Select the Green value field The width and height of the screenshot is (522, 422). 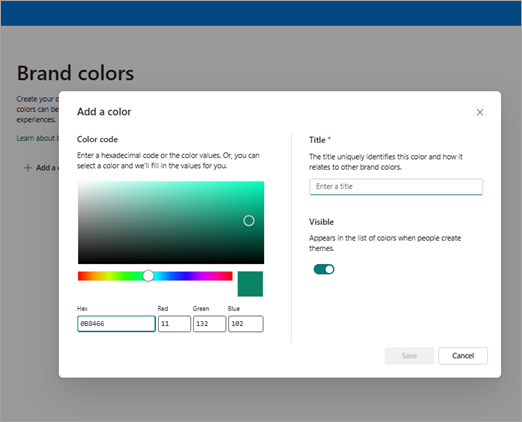pyautogui.click(x=209, y=324)
